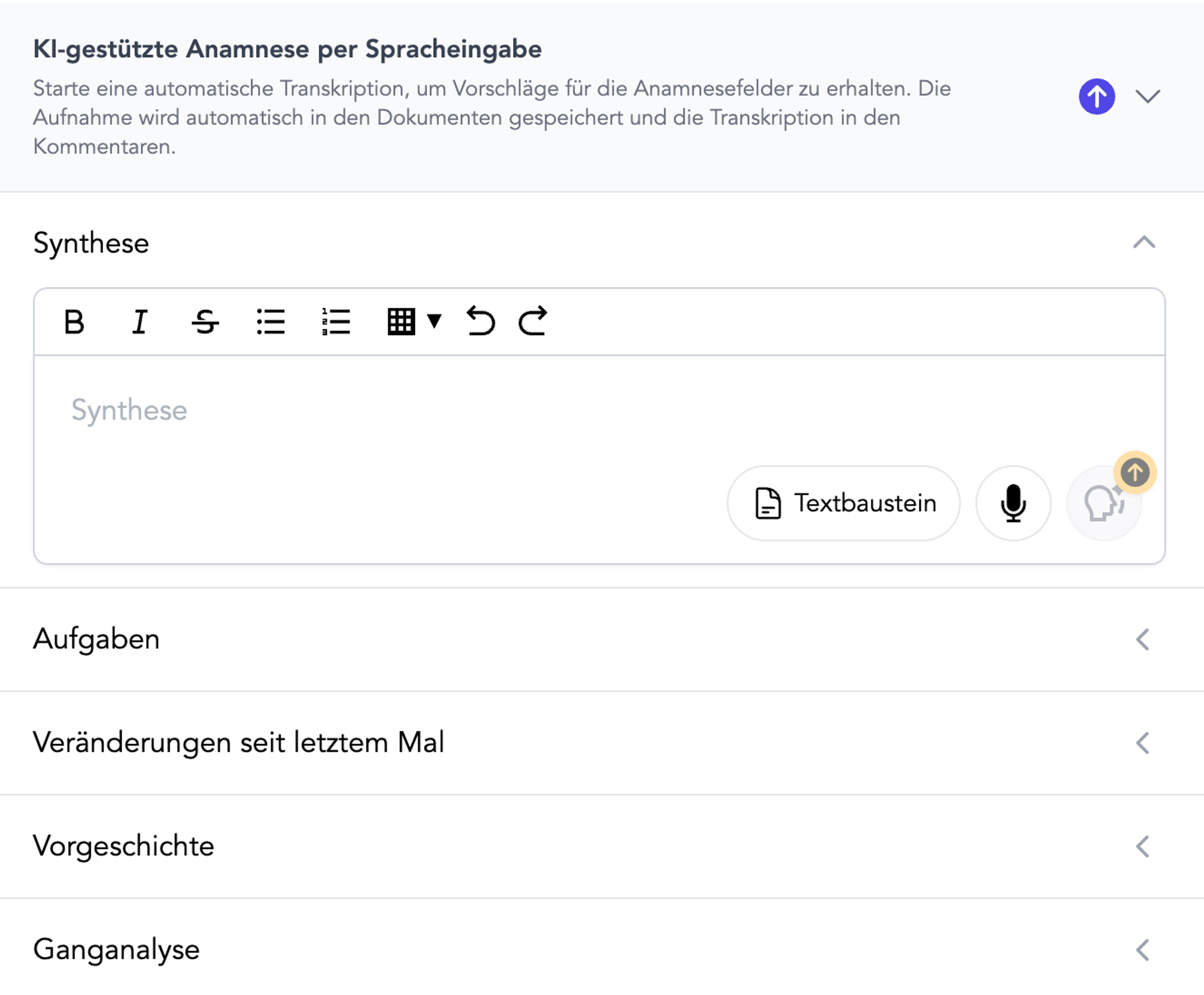Toggle strikethrough formatting

(204, 322)
